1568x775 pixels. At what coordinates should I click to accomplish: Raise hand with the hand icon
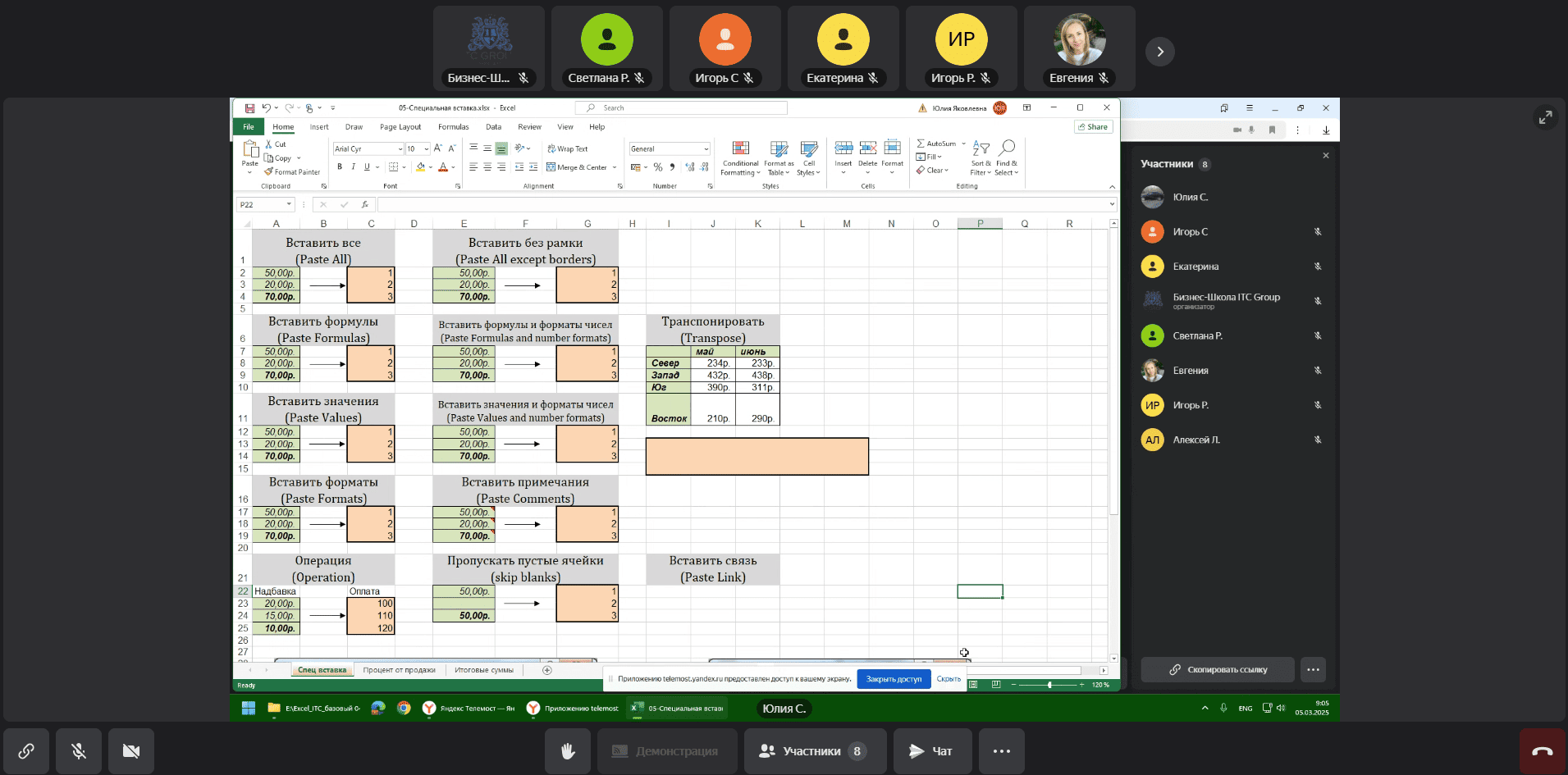coord(567,750)
